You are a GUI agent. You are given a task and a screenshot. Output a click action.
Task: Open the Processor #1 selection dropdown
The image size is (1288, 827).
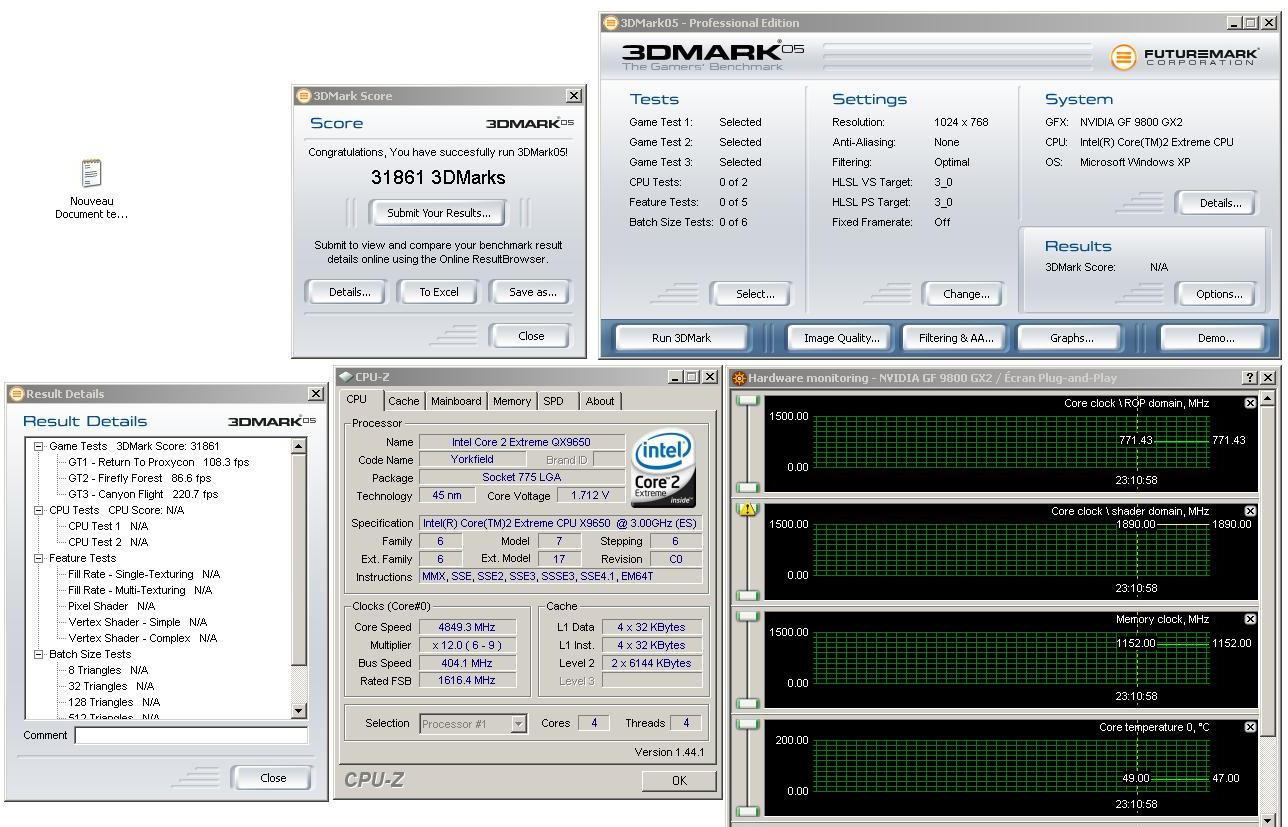click(x=518, y=724)
